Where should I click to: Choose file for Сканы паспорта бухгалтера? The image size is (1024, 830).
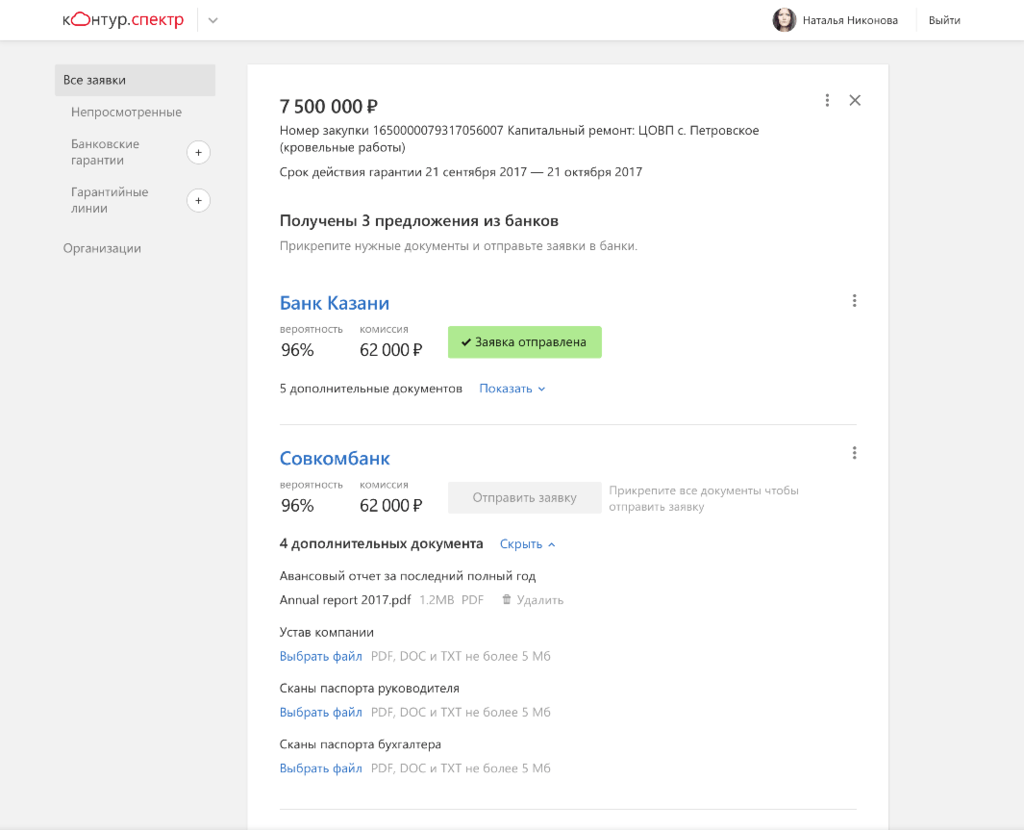(321, 769)
